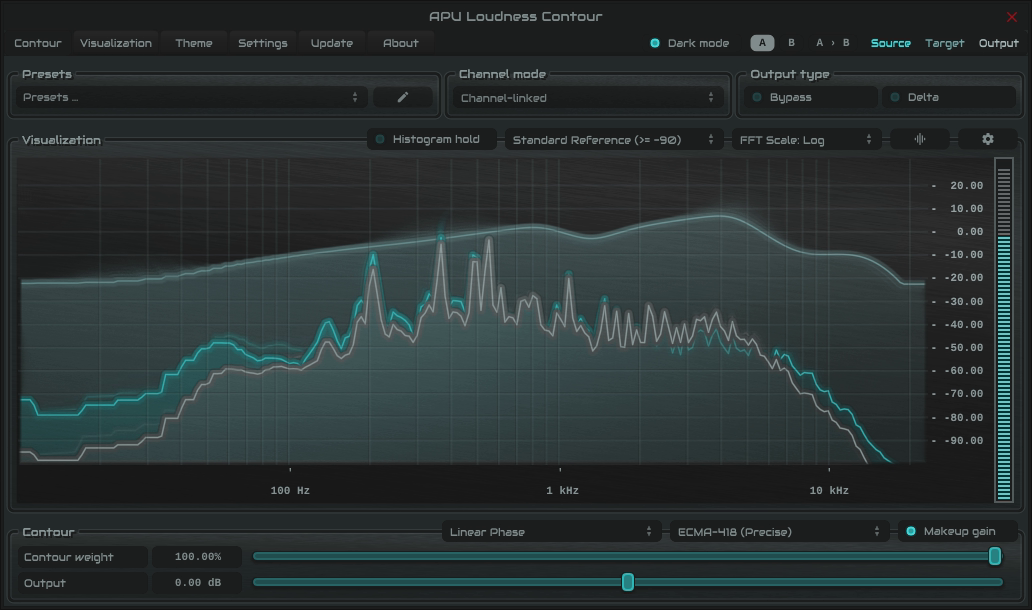Click the Contour weight 100.00% value field
The image size is (1032, 610).
click(x=197, y=557)
